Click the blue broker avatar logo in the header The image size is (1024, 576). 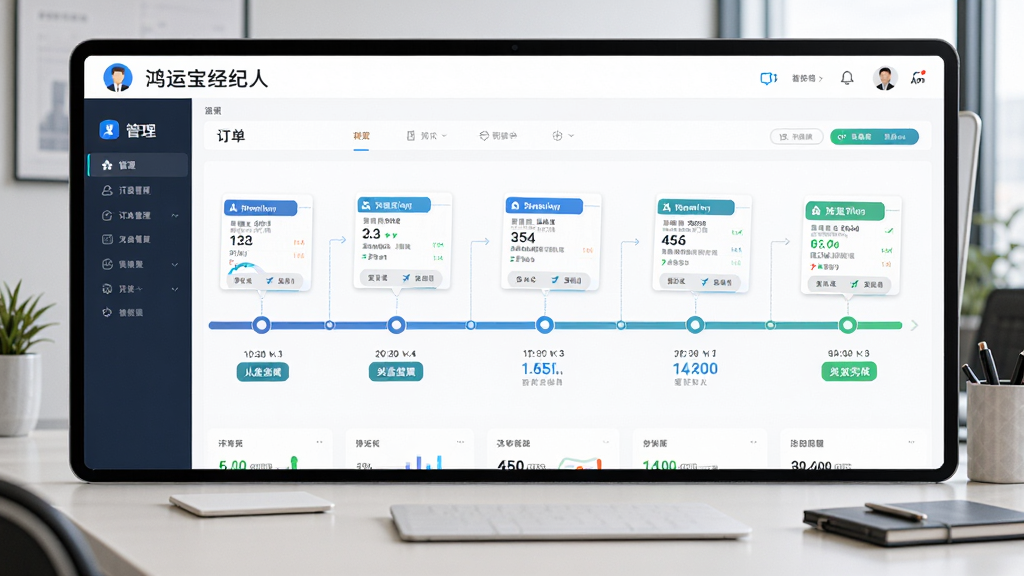click(118, 78)
